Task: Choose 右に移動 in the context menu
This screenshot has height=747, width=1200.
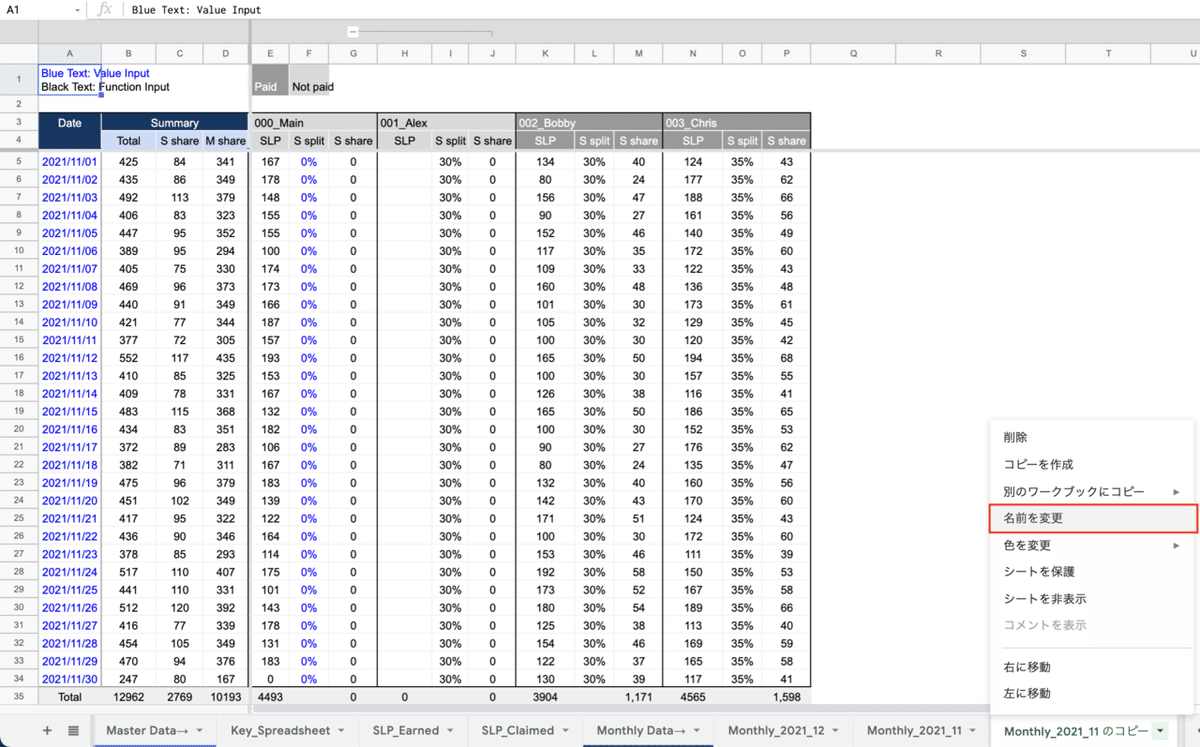Action: click(x=1091, y=667)
